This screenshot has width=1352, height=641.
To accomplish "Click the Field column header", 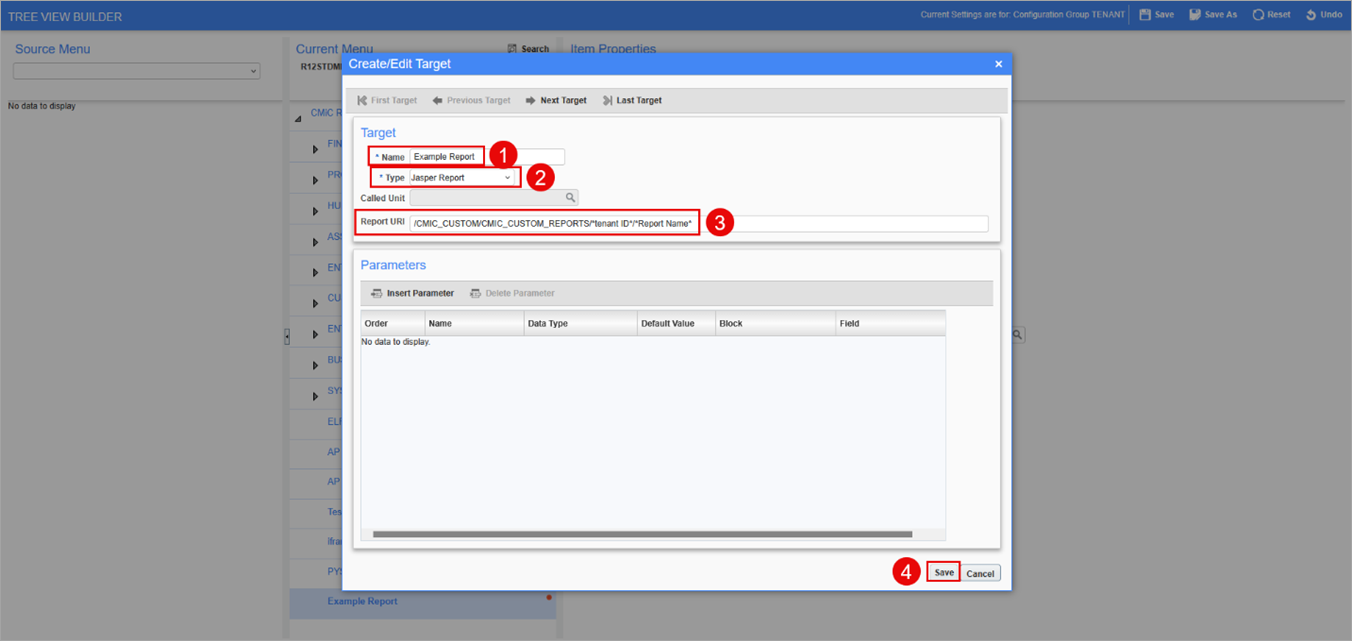I will pyautogui.click(x=891, y=324).
